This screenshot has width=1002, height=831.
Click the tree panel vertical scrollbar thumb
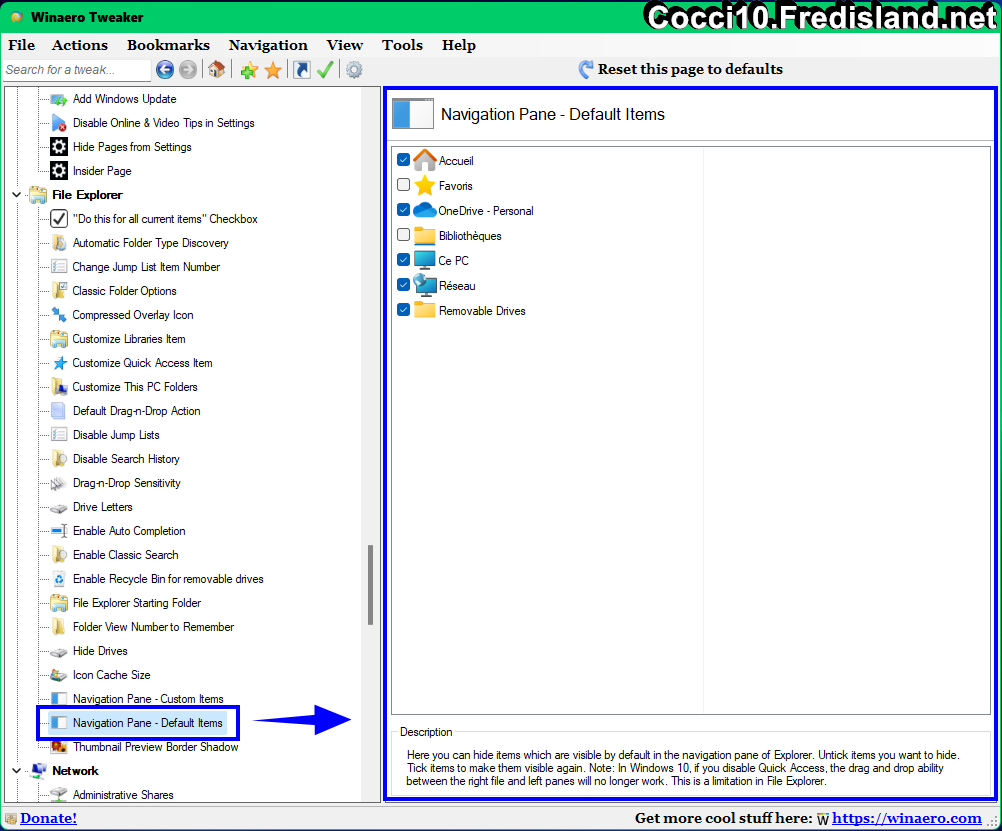(370, 585)
